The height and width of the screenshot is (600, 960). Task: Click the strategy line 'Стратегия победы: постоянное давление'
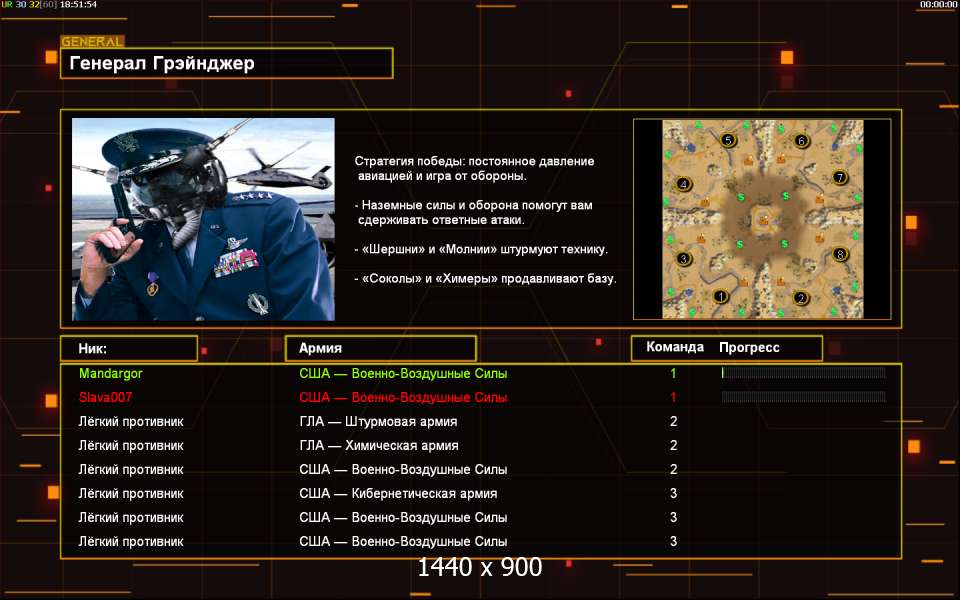click(x=474, y=161)
